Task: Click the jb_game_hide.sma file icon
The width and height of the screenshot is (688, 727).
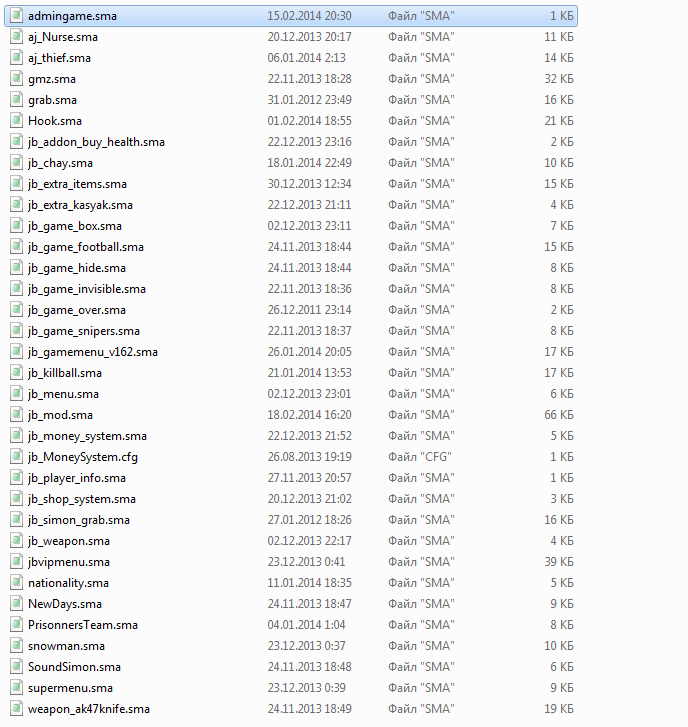Action: tap(16, 268)
